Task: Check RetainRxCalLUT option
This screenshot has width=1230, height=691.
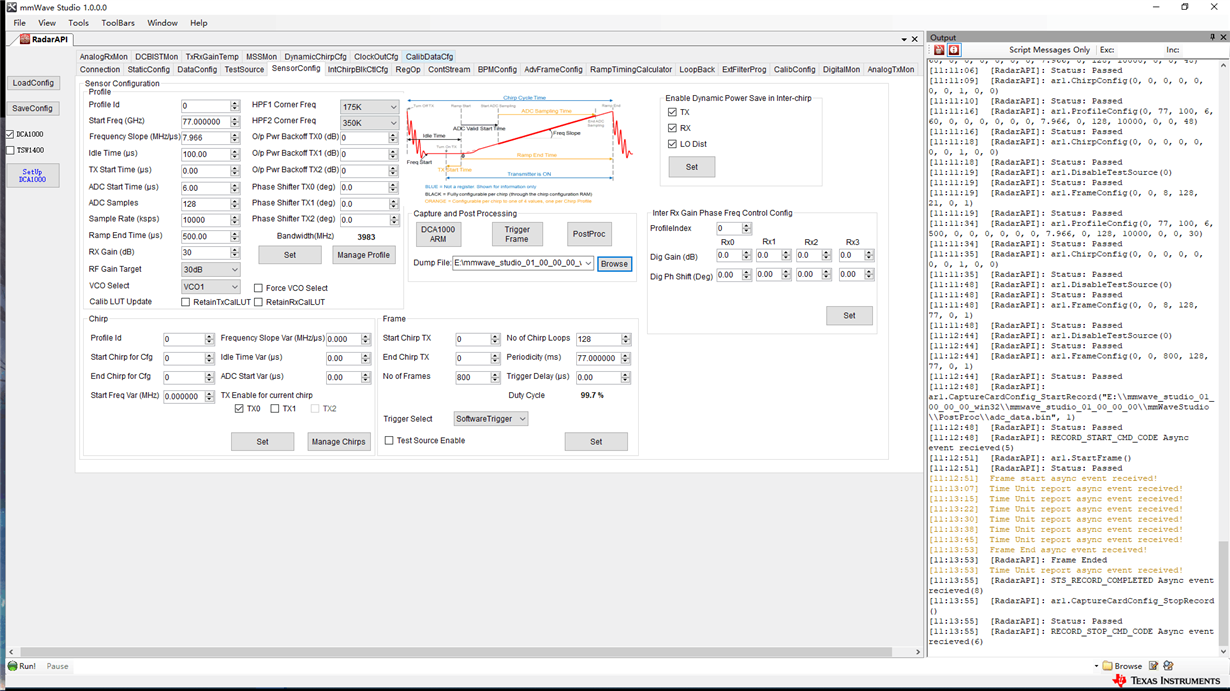Action: coord(258,302)
